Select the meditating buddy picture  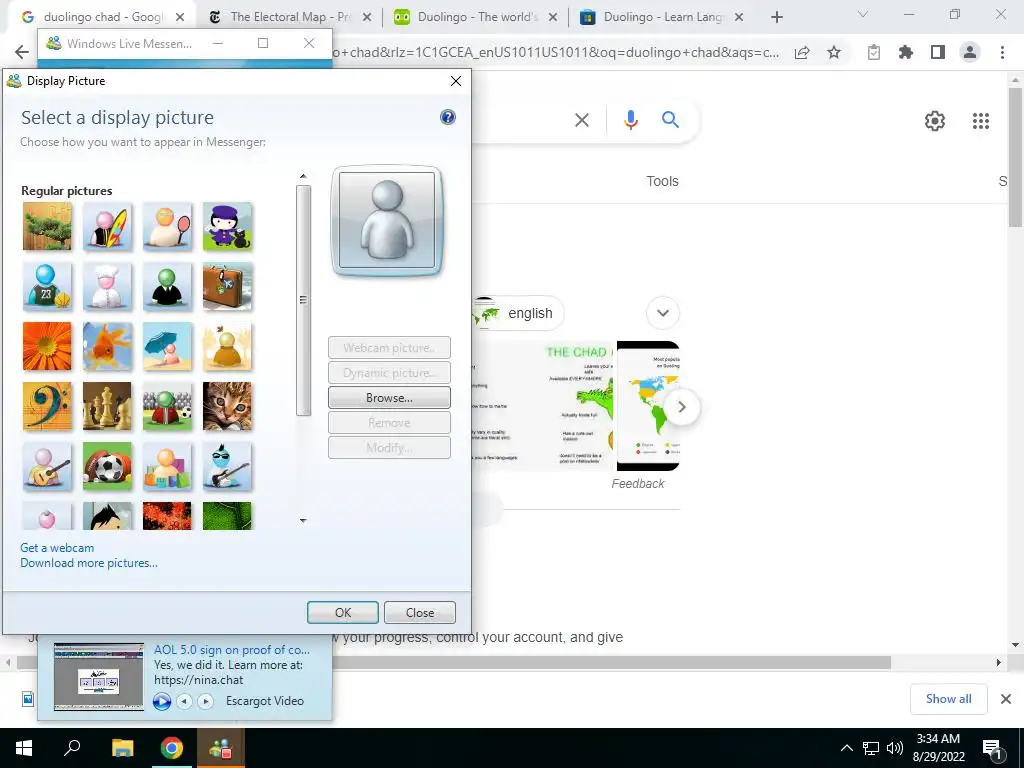click(227, 346)
